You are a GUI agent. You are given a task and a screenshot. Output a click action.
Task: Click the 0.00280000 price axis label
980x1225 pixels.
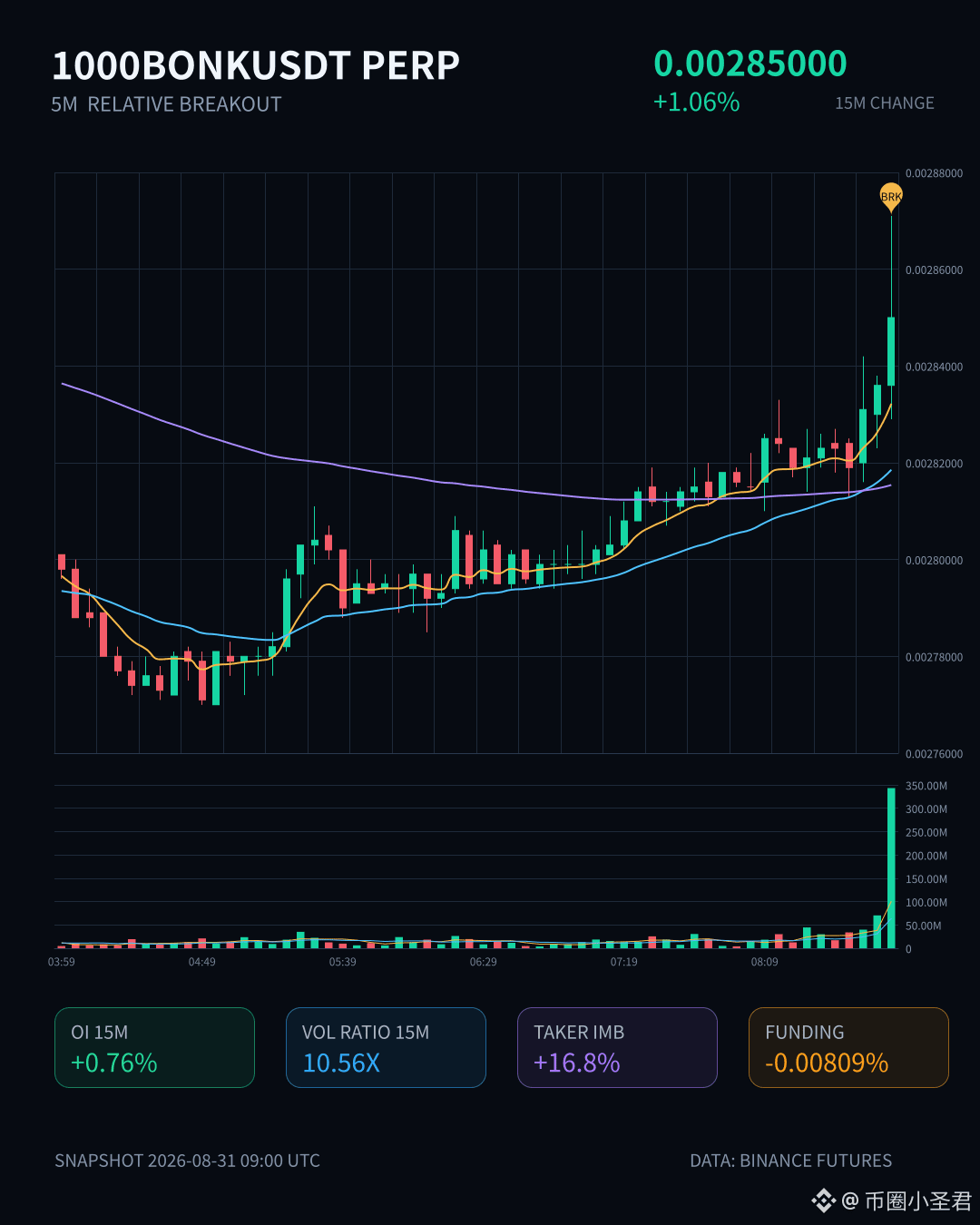coord(934,561)
